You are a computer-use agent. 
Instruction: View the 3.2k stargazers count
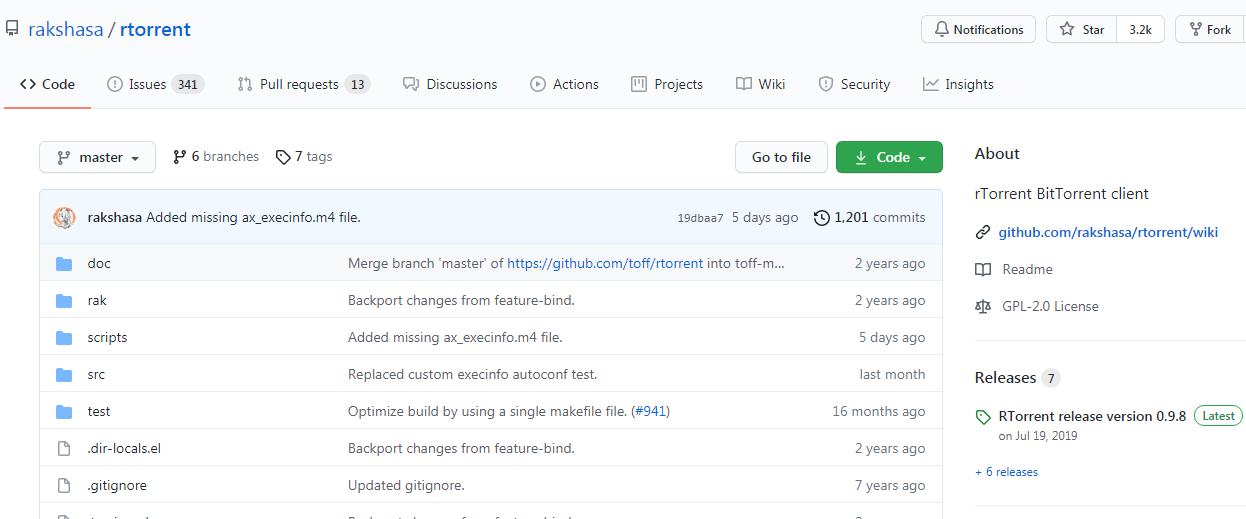1140,29
